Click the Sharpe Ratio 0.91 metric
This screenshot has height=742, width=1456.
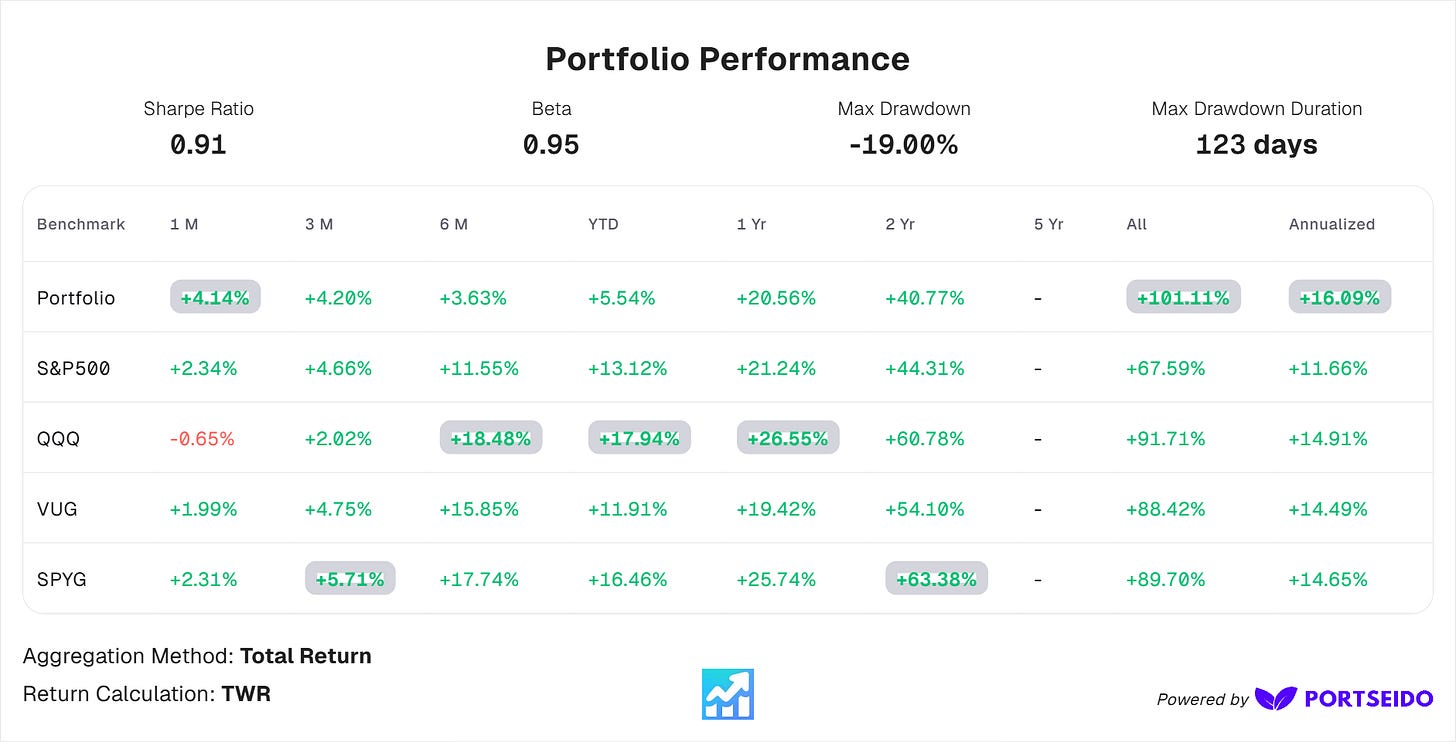point(198,128)
